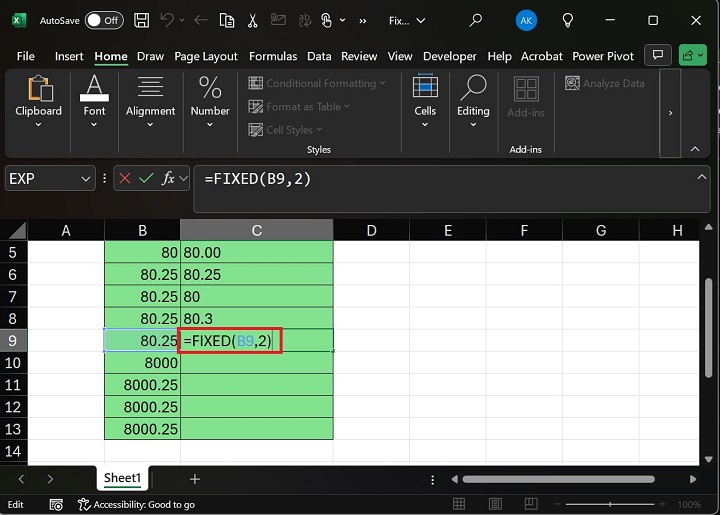Click the lightbulb tips icon
720x515 pixels.
pyautogui.click(x=569, y=20)
